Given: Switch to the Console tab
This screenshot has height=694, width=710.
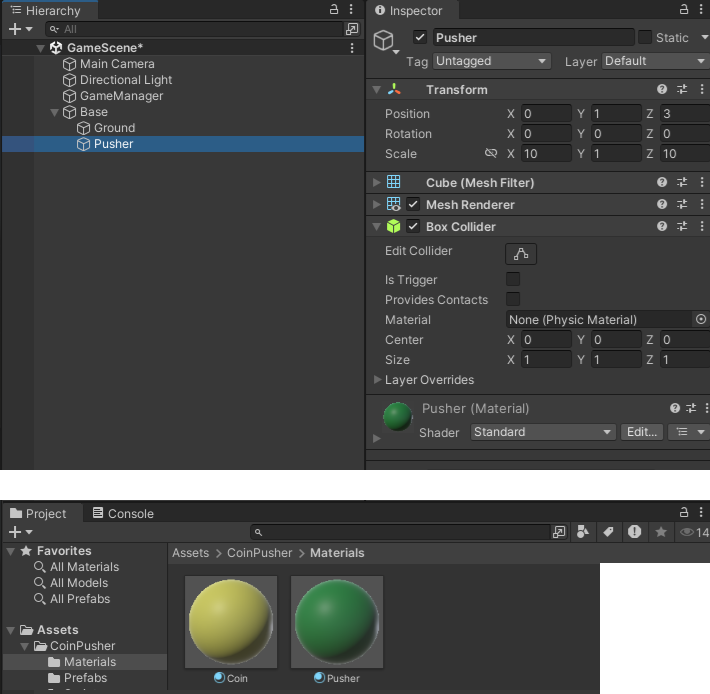Looking at the screenshot, I should tap(122, 513).
